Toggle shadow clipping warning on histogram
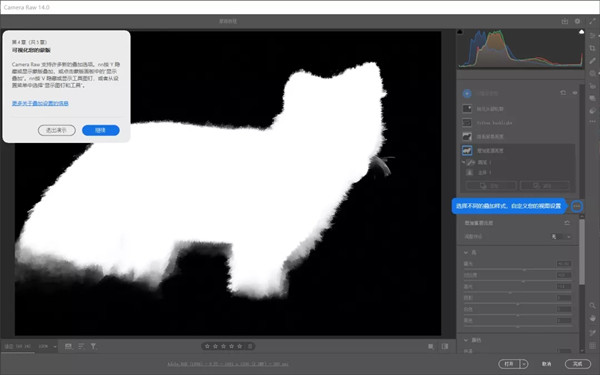The width and height of the screenshot is (600, 375). (x=460, y=32)
